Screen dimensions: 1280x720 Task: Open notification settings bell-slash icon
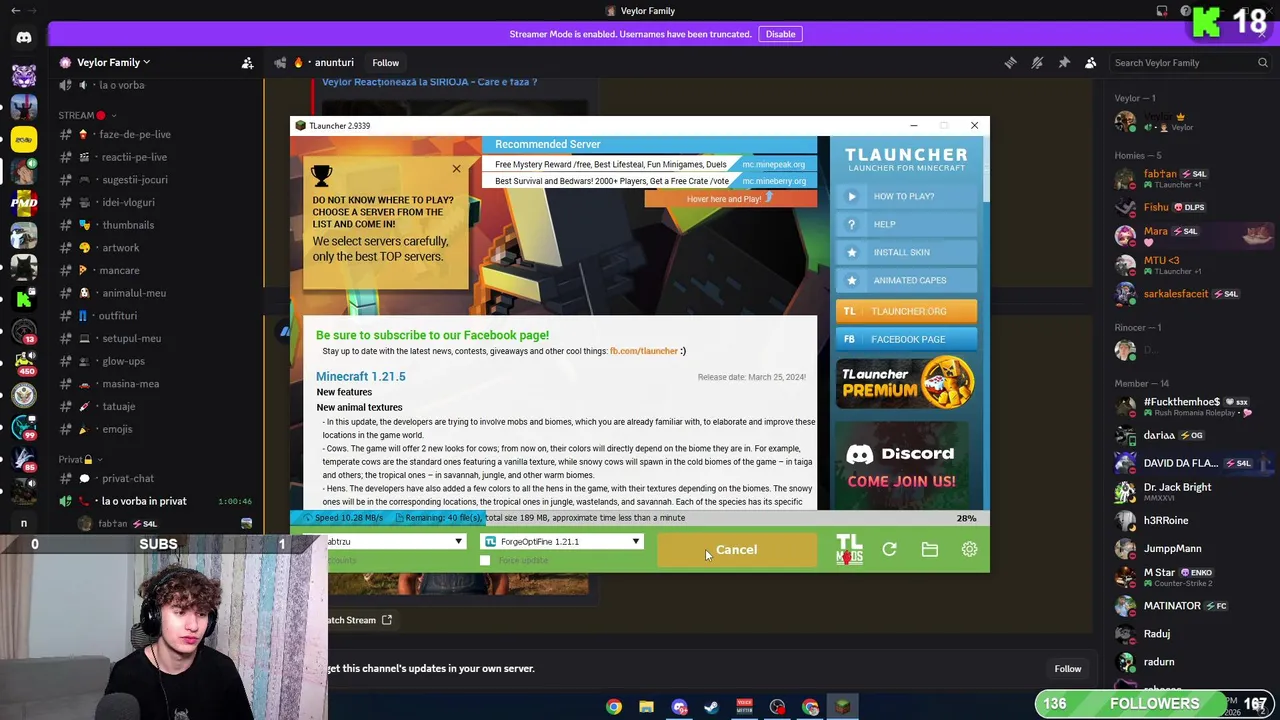click(x=1037, y=62)
